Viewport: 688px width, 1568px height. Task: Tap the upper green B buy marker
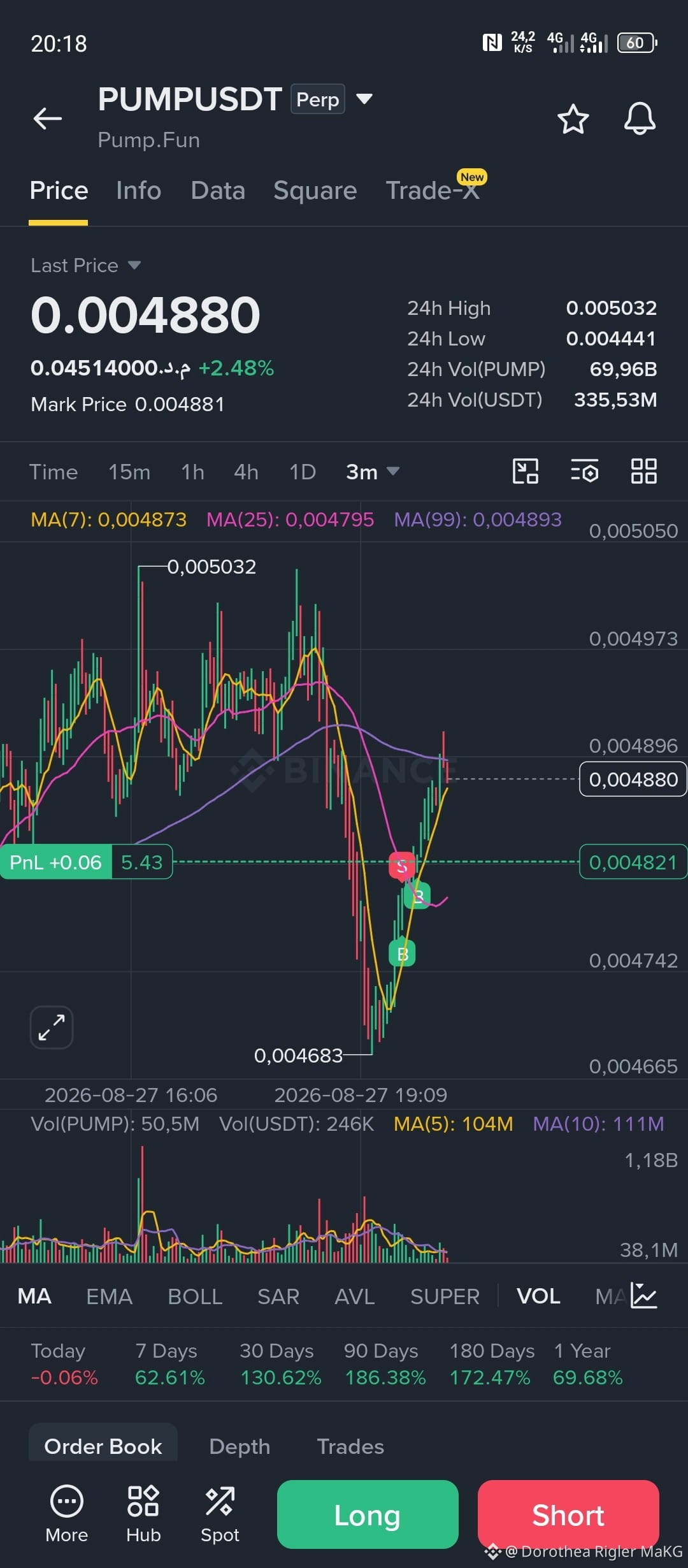click(x=418, y=896)
